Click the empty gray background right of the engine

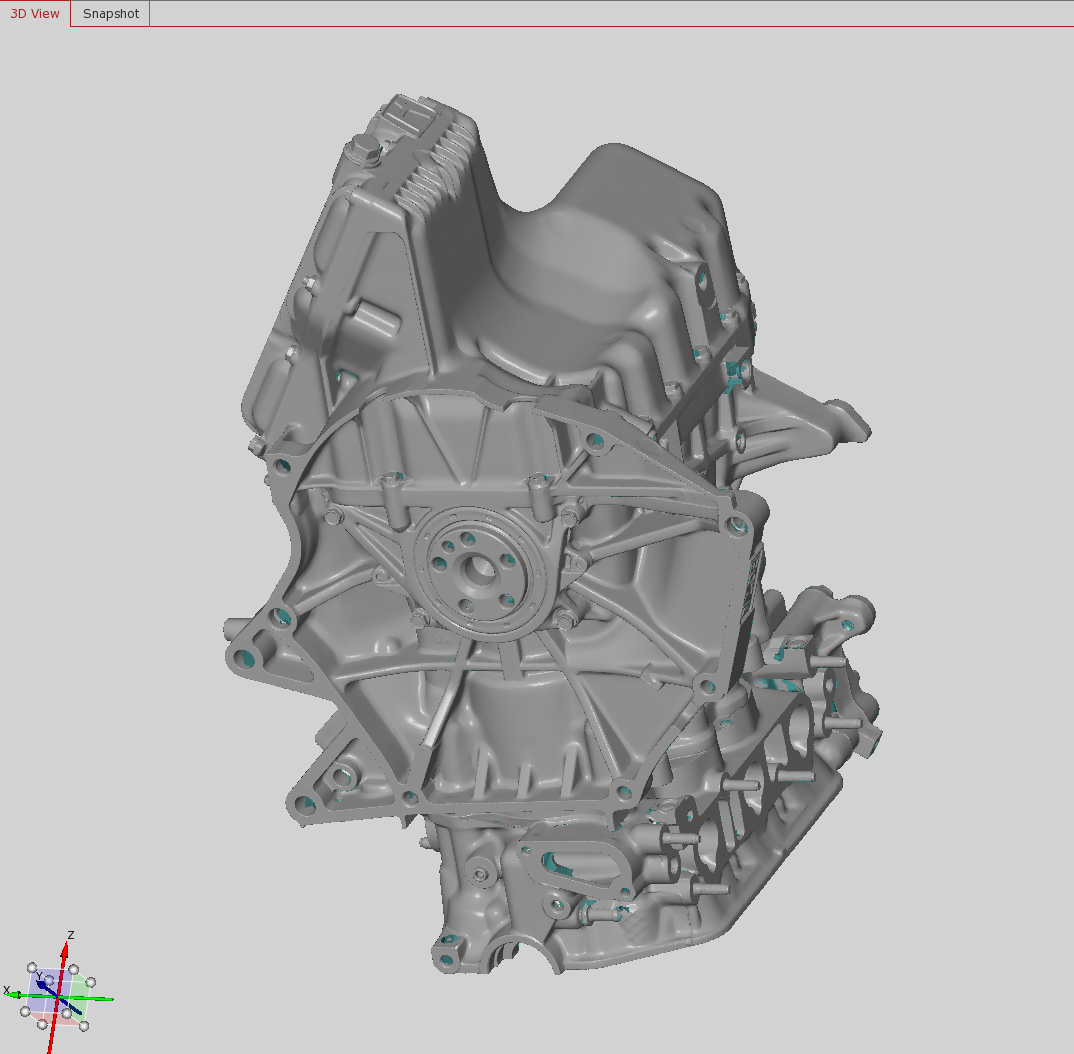[960, 500]
